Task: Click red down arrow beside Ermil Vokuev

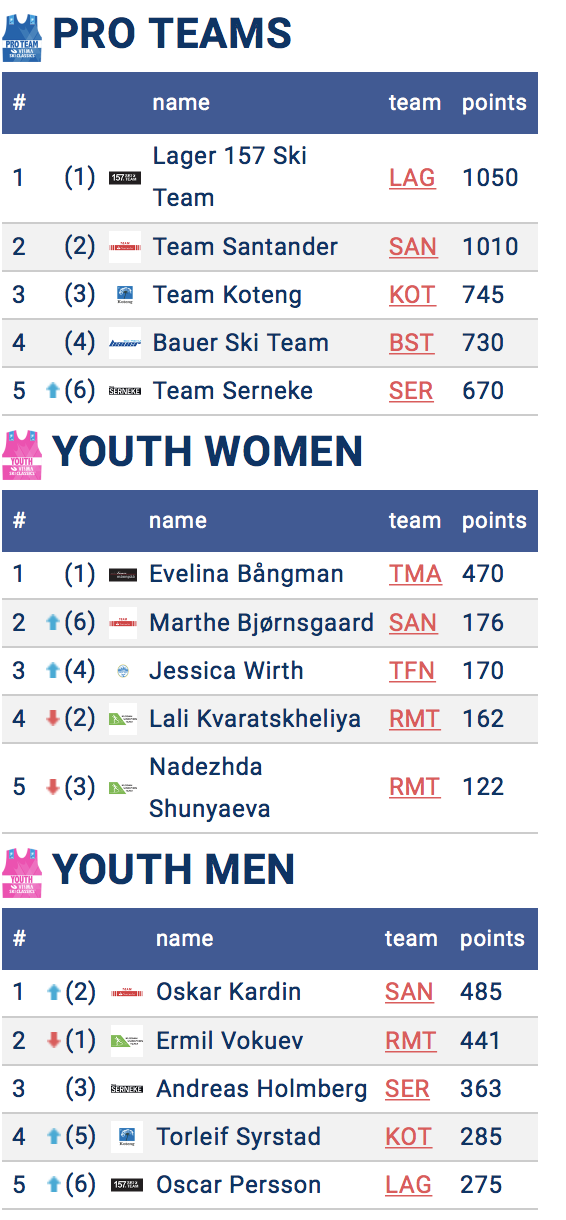Action: tap(53, 1041)
